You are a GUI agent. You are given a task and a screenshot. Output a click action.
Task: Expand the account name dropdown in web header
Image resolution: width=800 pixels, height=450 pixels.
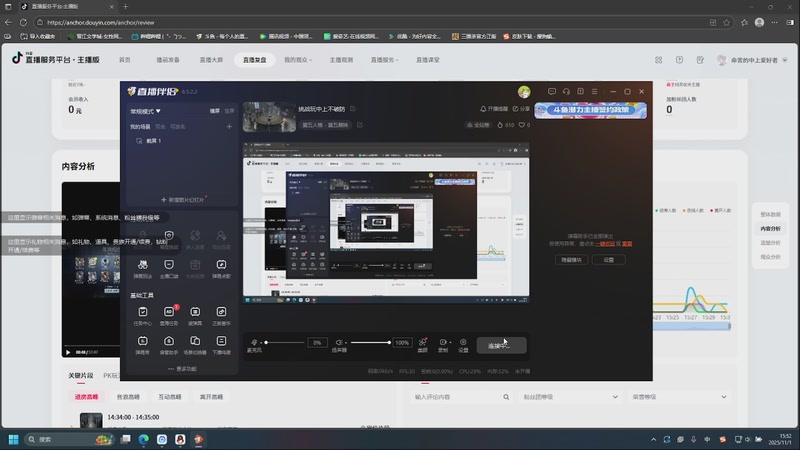coord(785,60)
